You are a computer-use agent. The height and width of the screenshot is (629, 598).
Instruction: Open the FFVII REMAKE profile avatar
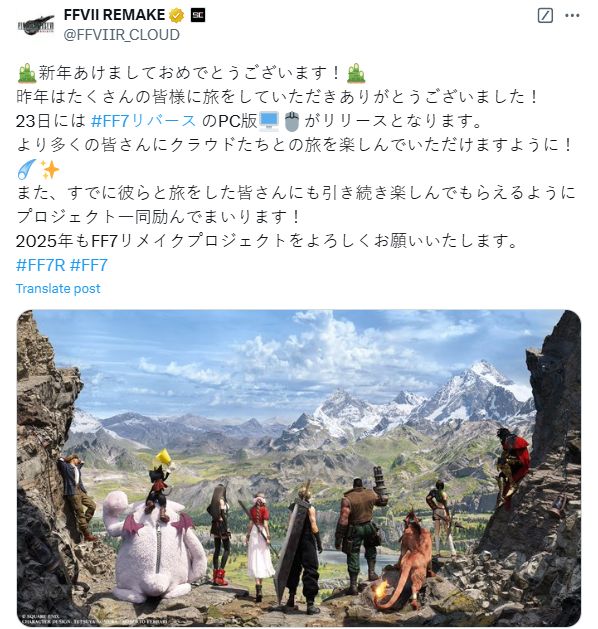point(36,25)
